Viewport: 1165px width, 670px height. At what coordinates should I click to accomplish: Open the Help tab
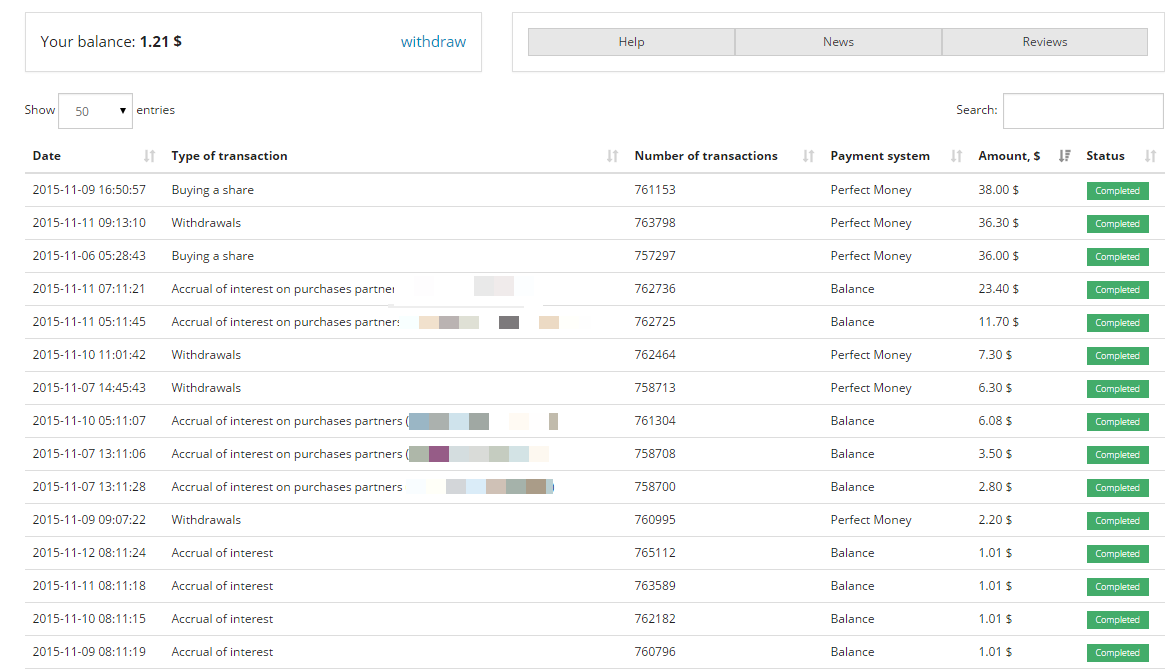[631, 42]
